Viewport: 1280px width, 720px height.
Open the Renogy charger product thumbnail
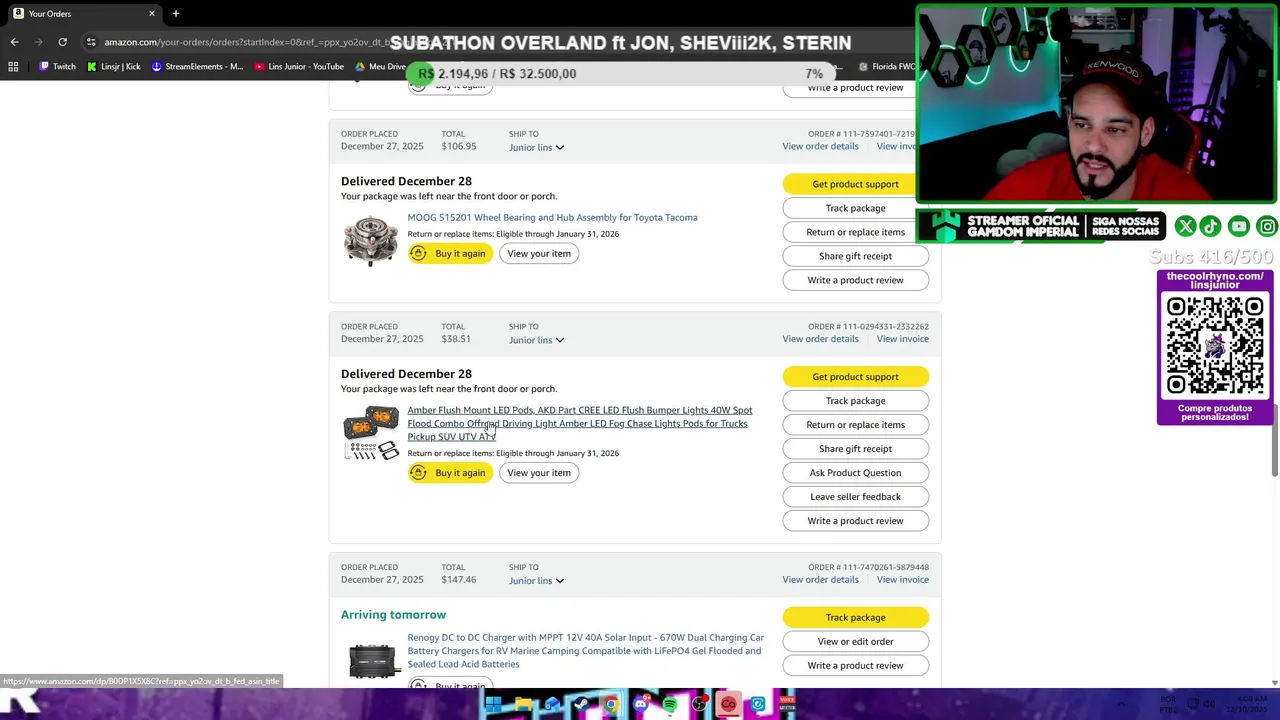[372, 661]
